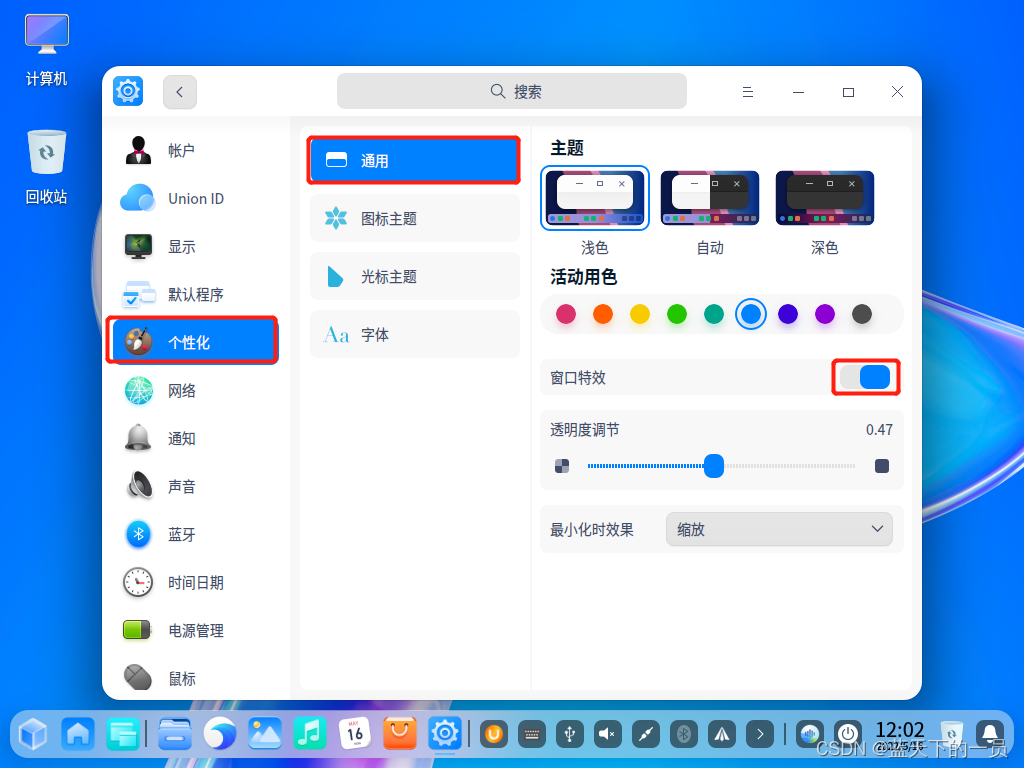Expand the dock tray arrow

point(760,735)
